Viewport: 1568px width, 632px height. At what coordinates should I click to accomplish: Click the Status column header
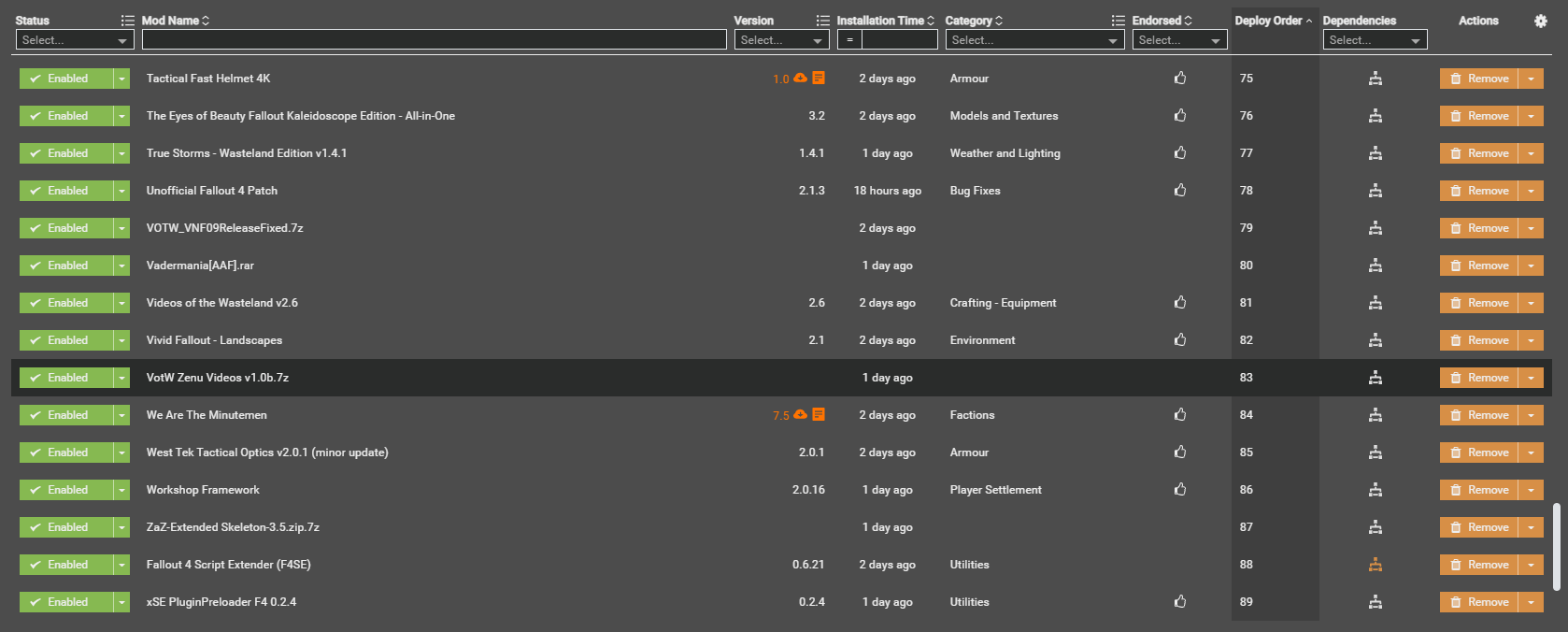(33, 21)
